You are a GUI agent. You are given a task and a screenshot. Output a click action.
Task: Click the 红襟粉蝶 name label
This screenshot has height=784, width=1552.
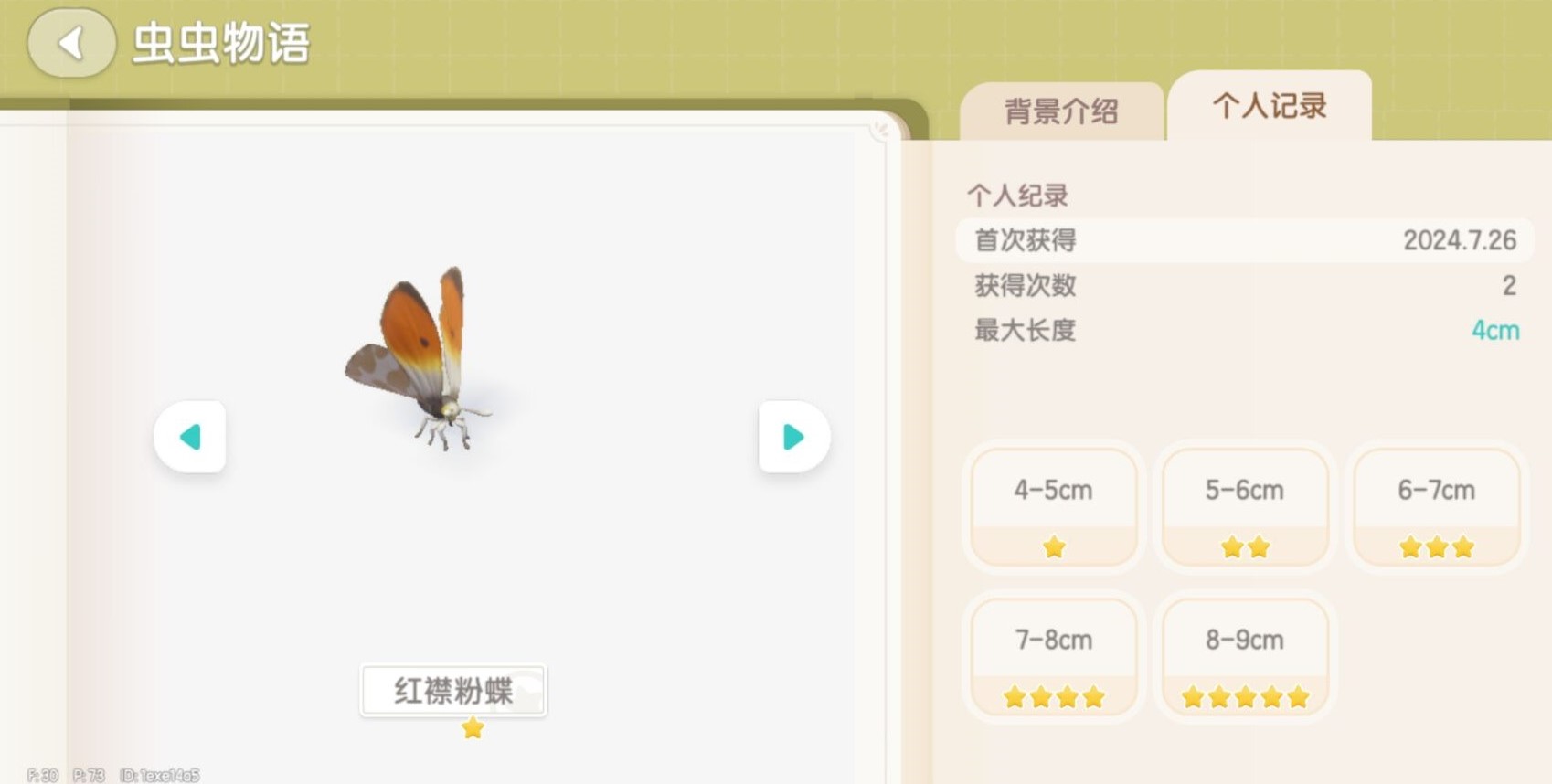(x=453, y=691)
